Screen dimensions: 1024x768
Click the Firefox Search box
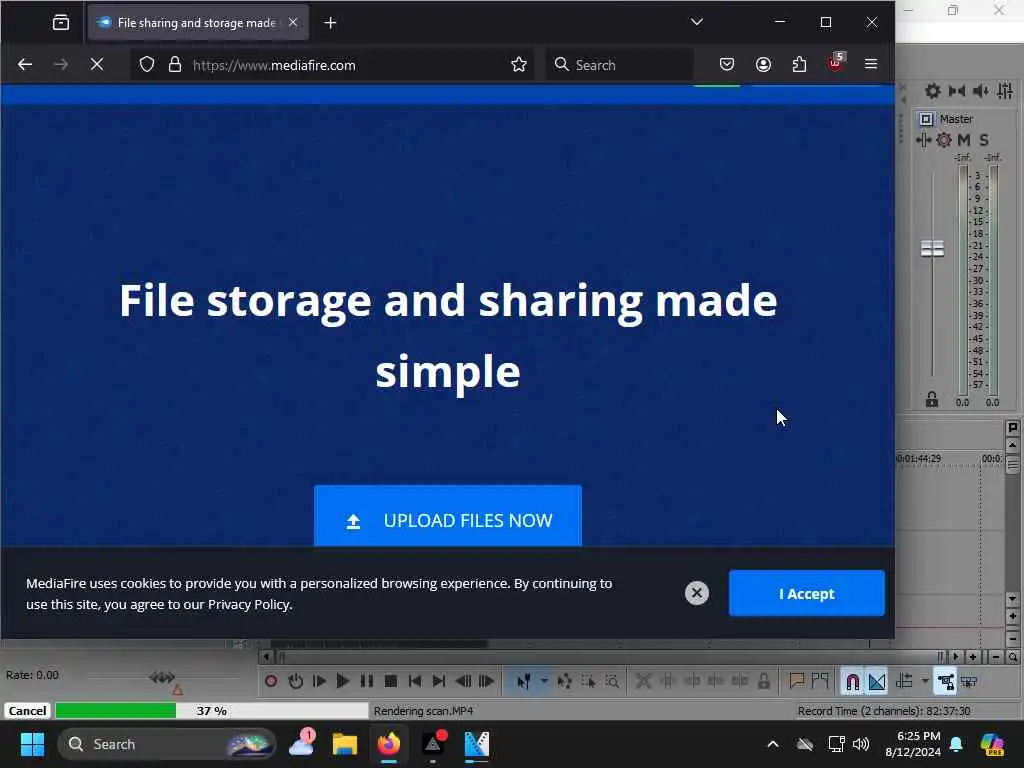point(619,65)
